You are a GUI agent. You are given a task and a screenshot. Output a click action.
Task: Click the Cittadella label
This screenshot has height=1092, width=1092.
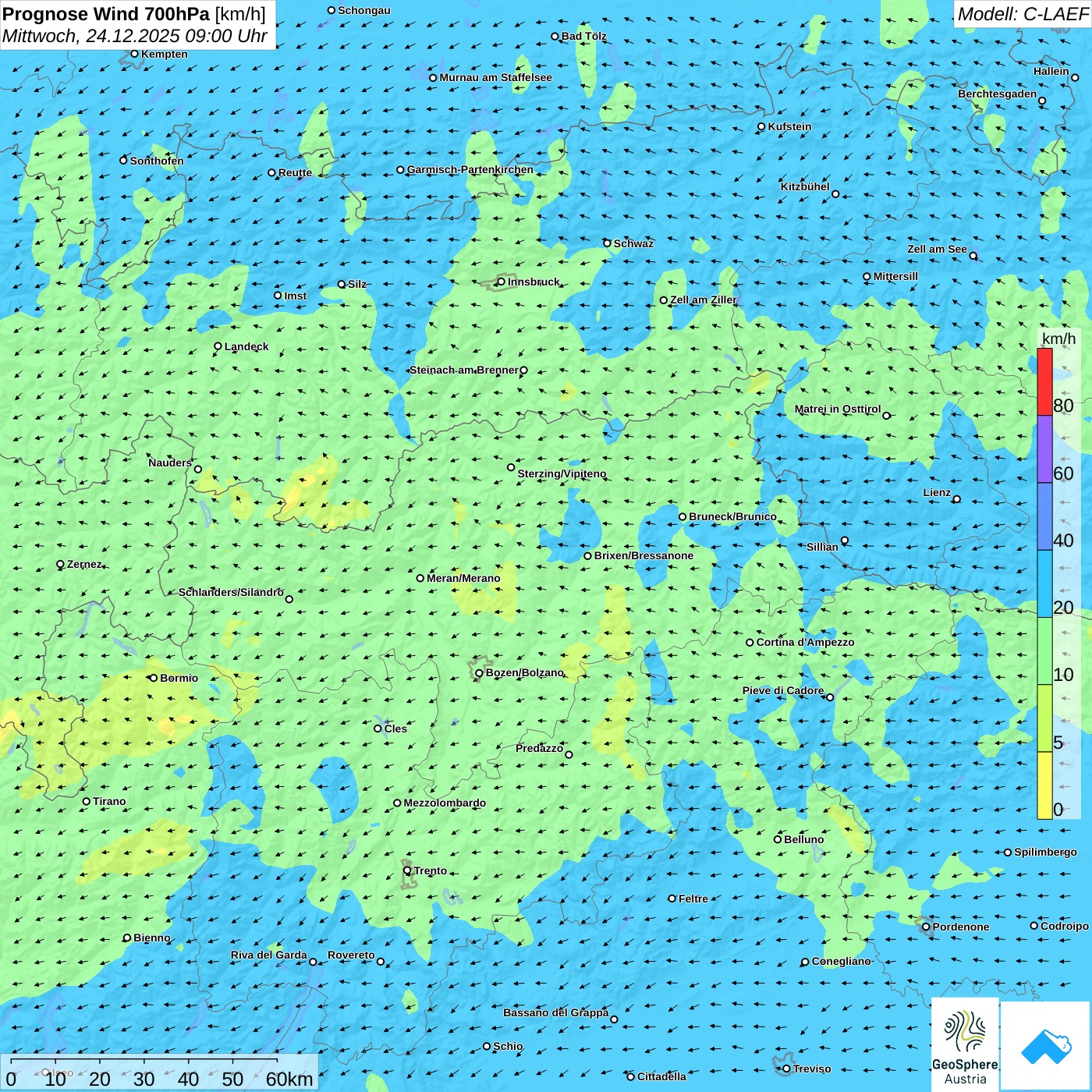click(661, 1076)
